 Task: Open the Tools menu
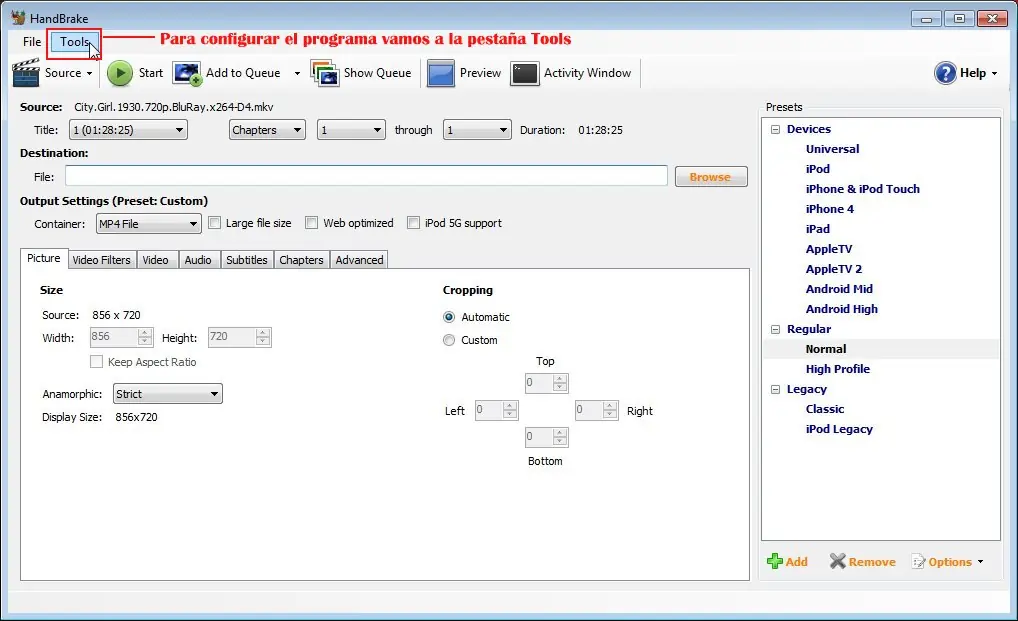pos(74,42)
